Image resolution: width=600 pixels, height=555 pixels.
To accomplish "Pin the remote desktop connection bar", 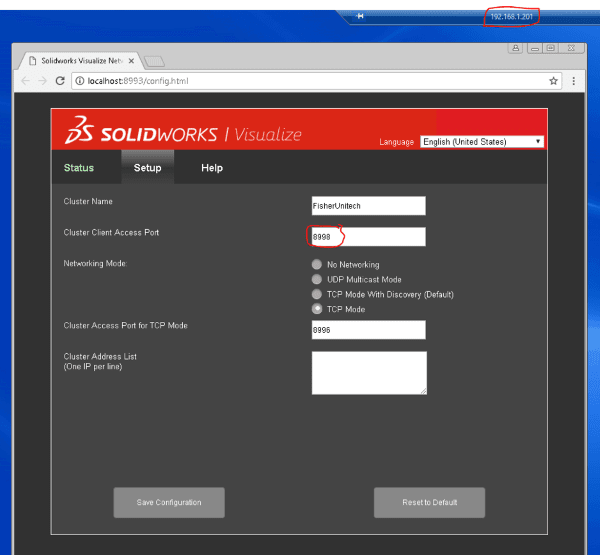I will tap(360, 16).
